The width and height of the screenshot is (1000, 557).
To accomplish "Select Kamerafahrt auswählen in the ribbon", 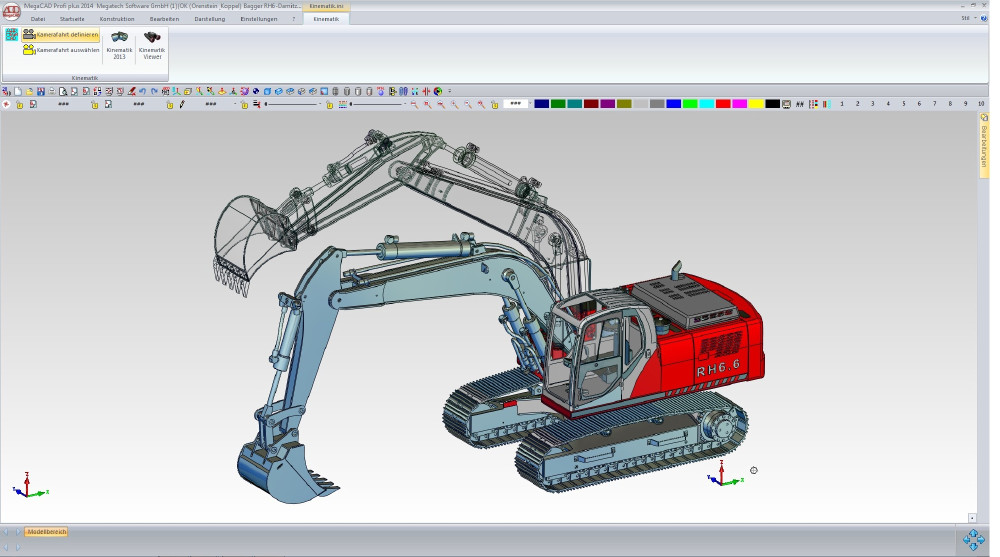I will (x=61, y=50).
